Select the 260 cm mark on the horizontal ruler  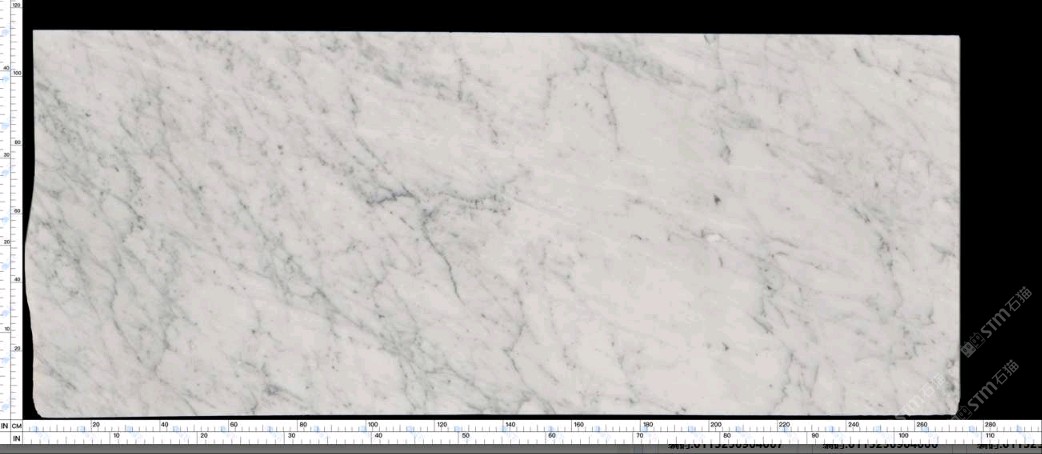922,424
